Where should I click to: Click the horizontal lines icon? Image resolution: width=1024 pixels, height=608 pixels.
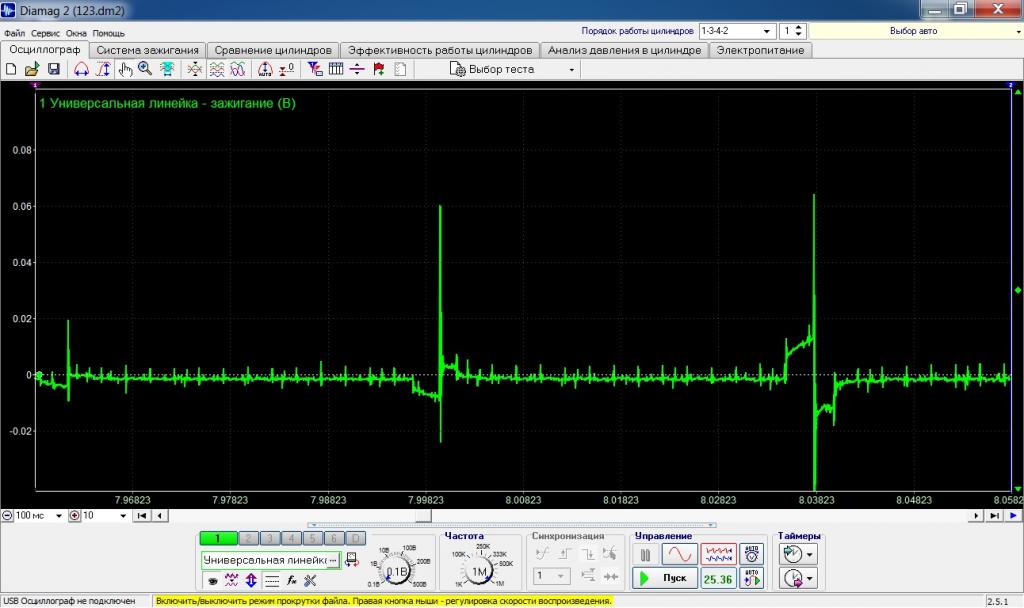[272, 580]
